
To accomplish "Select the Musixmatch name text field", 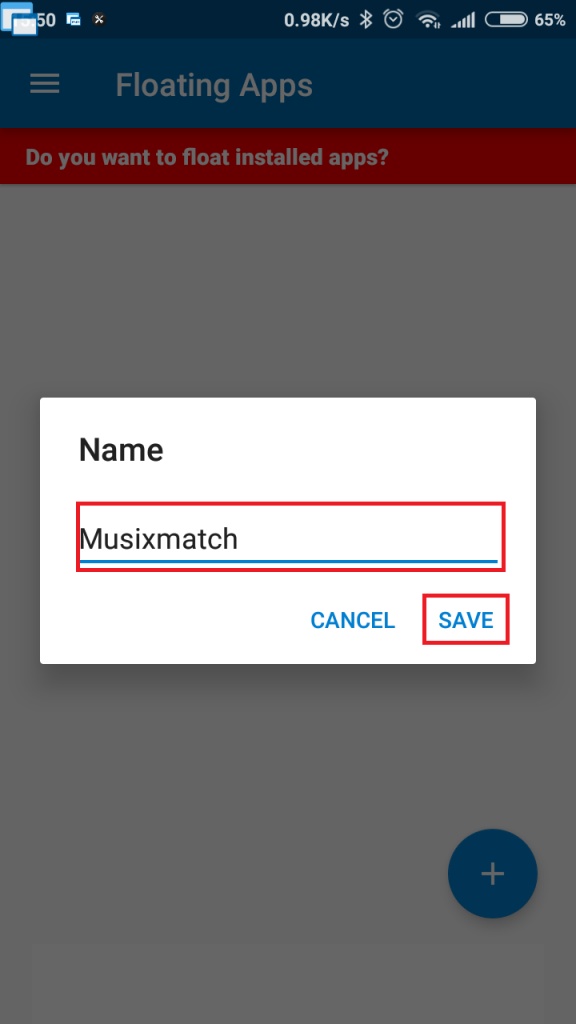I will (290, 537).
